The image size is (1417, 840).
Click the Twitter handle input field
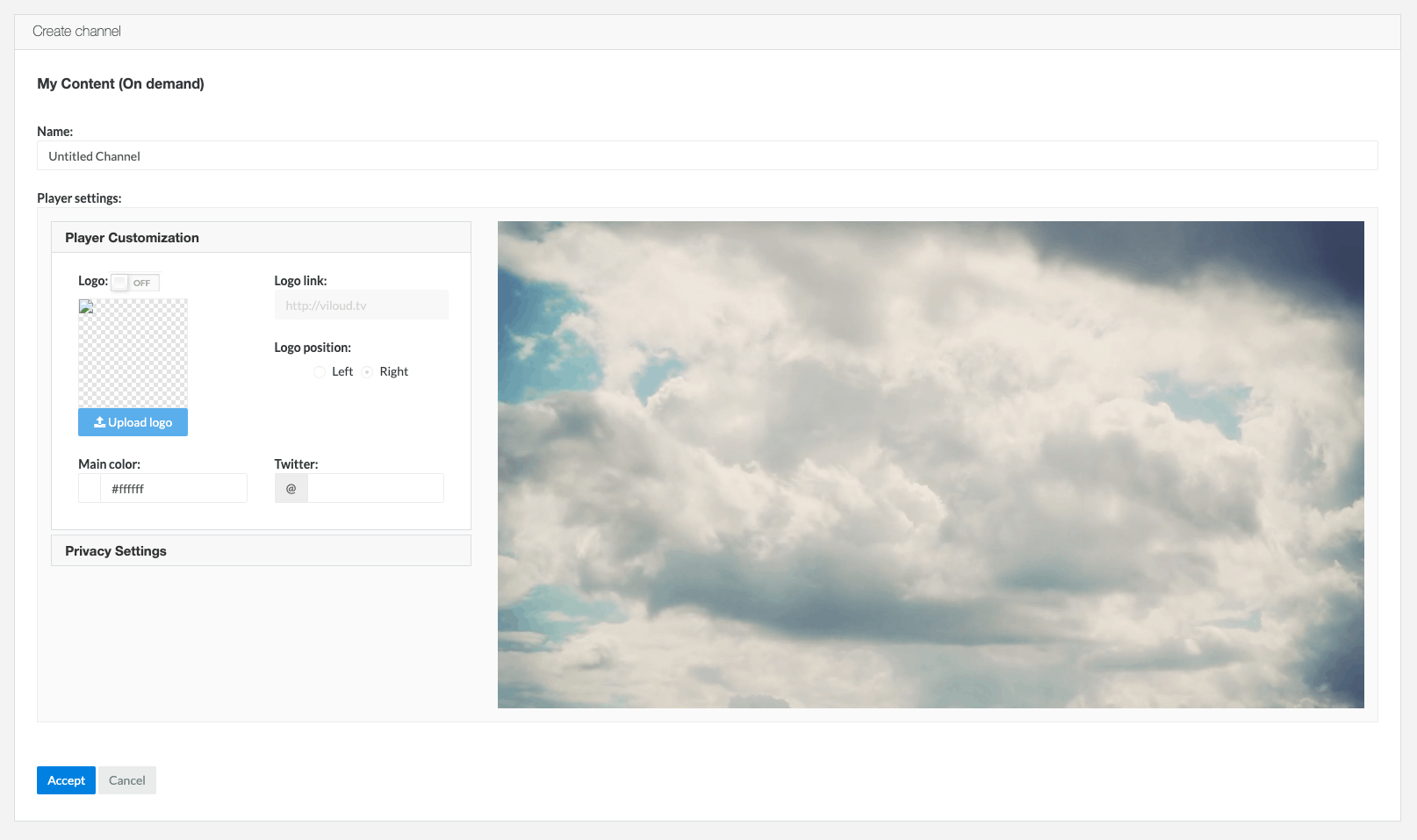376,488
